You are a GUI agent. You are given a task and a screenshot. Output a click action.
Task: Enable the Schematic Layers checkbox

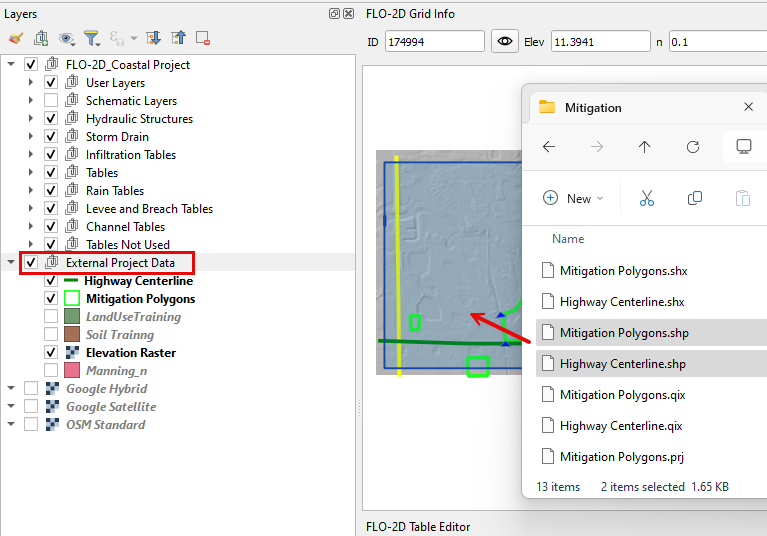tap(51, 101)
